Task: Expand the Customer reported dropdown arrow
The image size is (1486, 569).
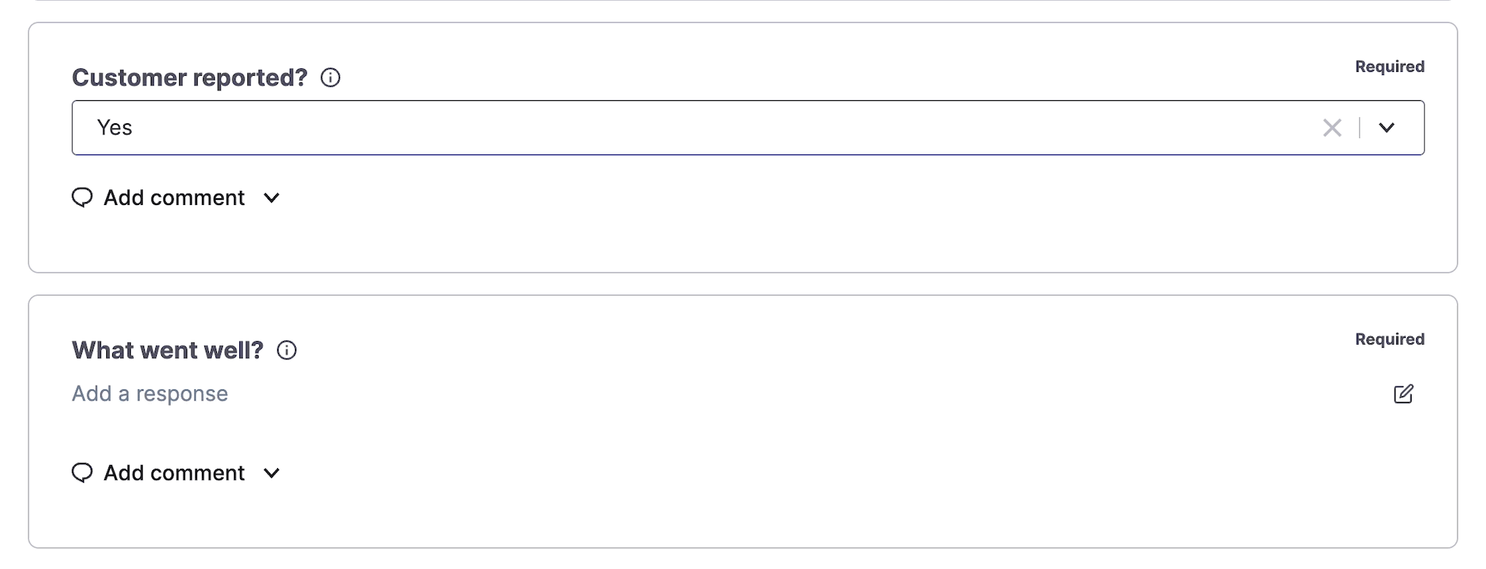Action: (x=1386, y=128)
